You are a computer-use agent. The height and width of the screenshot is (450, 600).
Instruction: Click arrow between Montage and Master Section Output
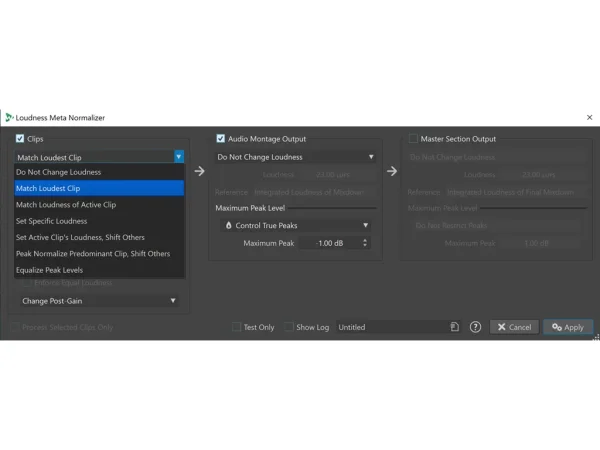[392, 171]
